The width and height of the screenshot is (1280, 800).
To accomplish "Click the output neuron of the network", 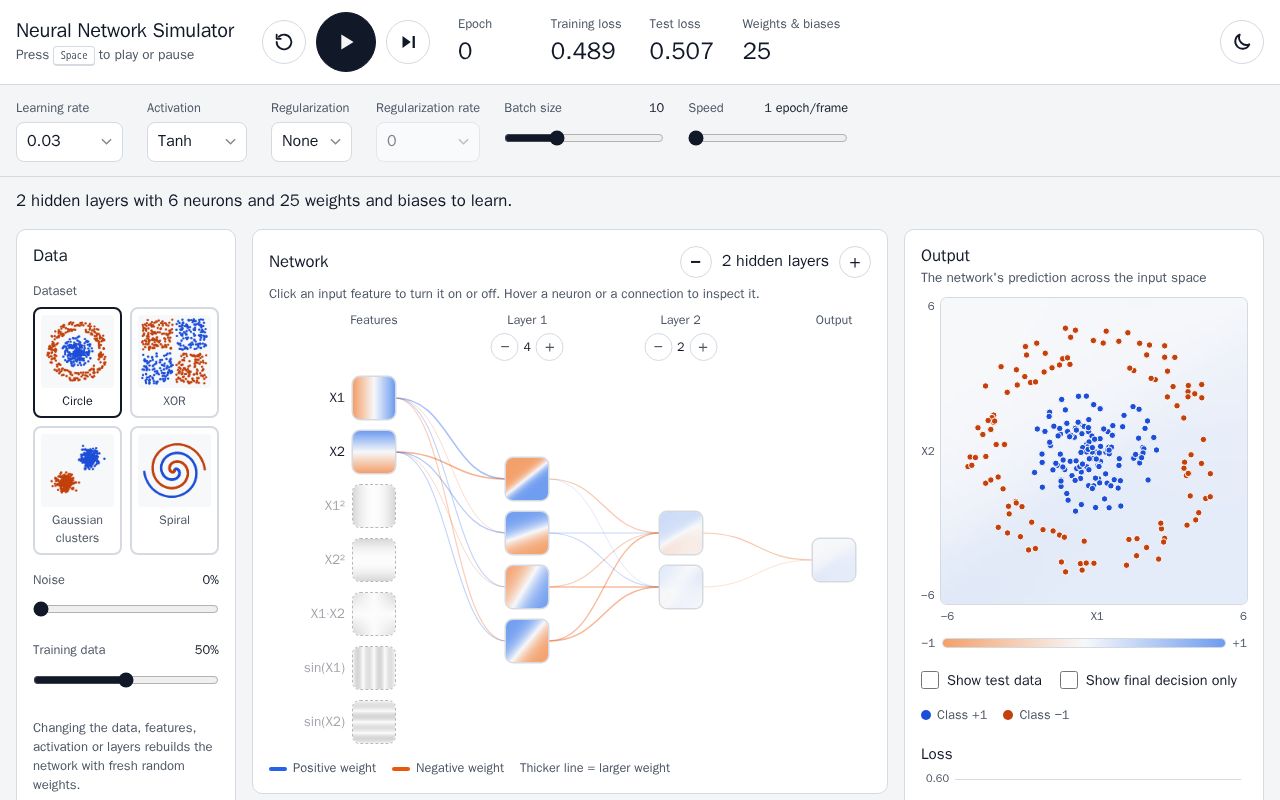I will point(834,560).
